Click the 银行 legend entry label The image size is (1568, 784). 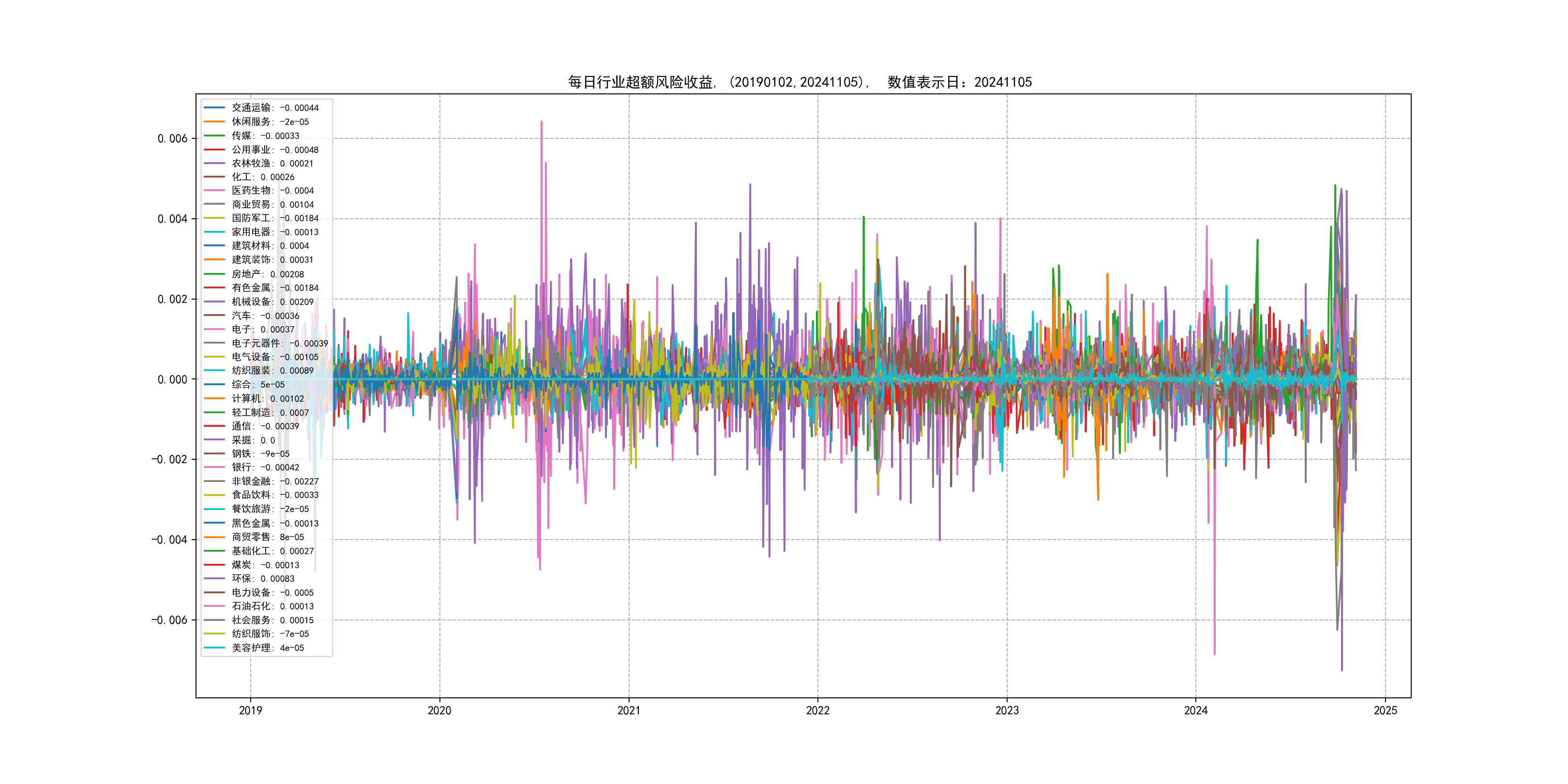pos(265,467)
